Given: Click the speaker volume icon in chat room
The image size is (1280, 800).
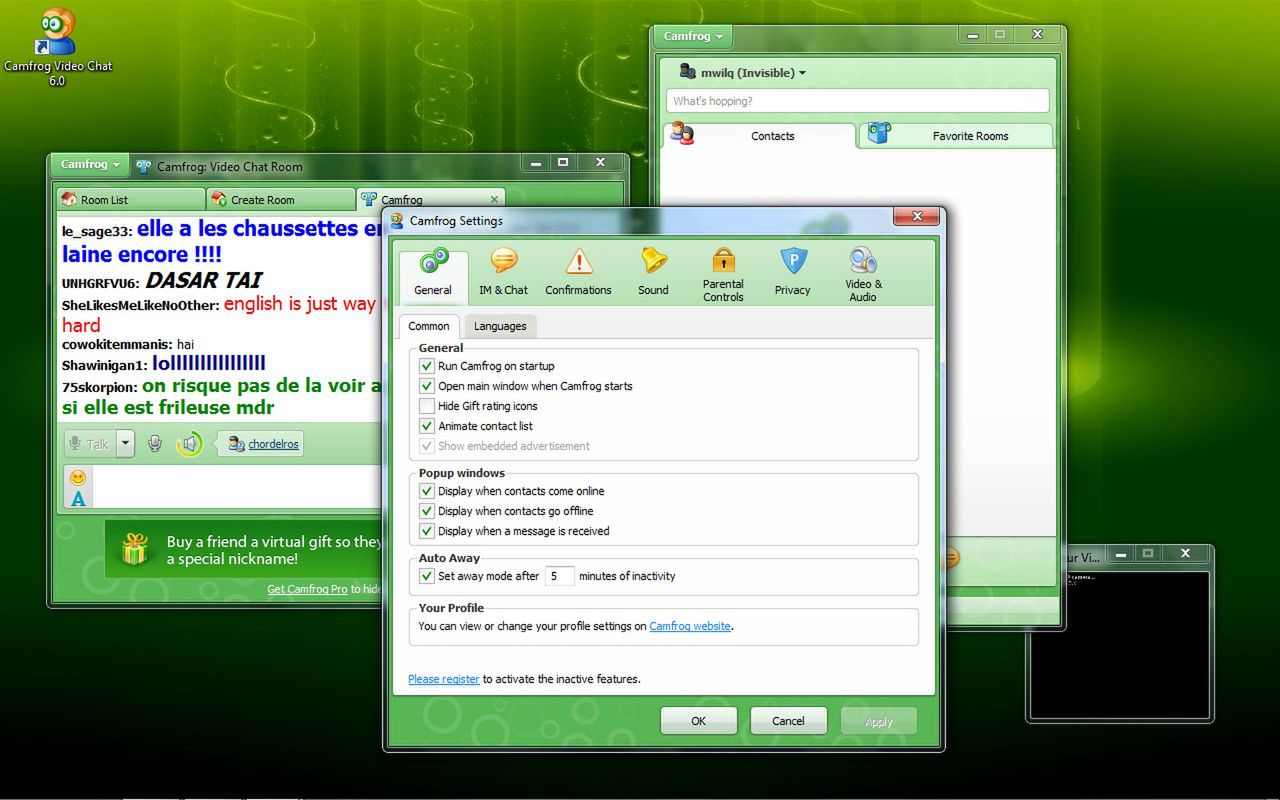Looking at the screenshot, I should coord(189,444).
